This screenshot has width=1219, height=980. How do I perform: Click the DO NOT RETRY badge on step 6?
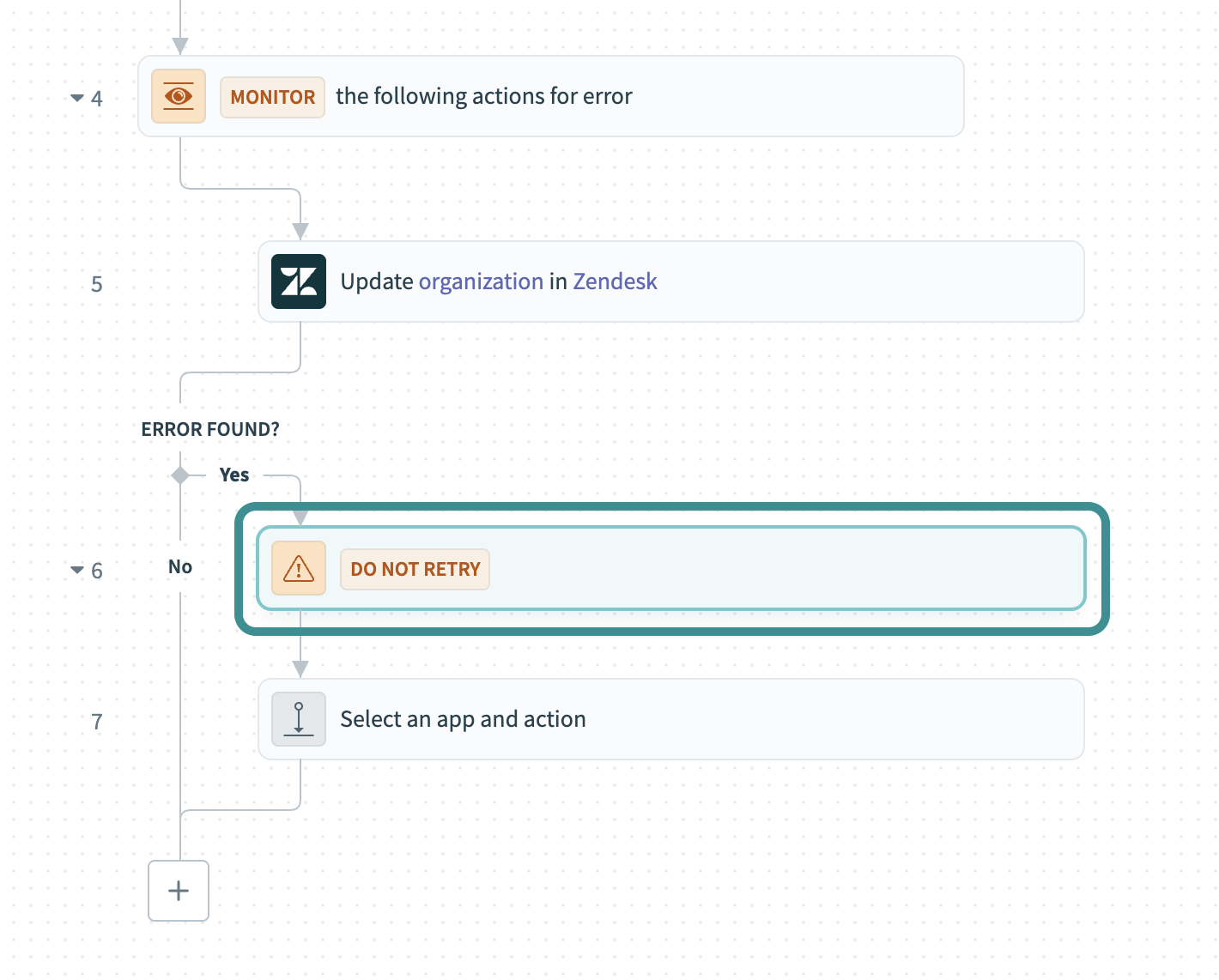(415, 568)
